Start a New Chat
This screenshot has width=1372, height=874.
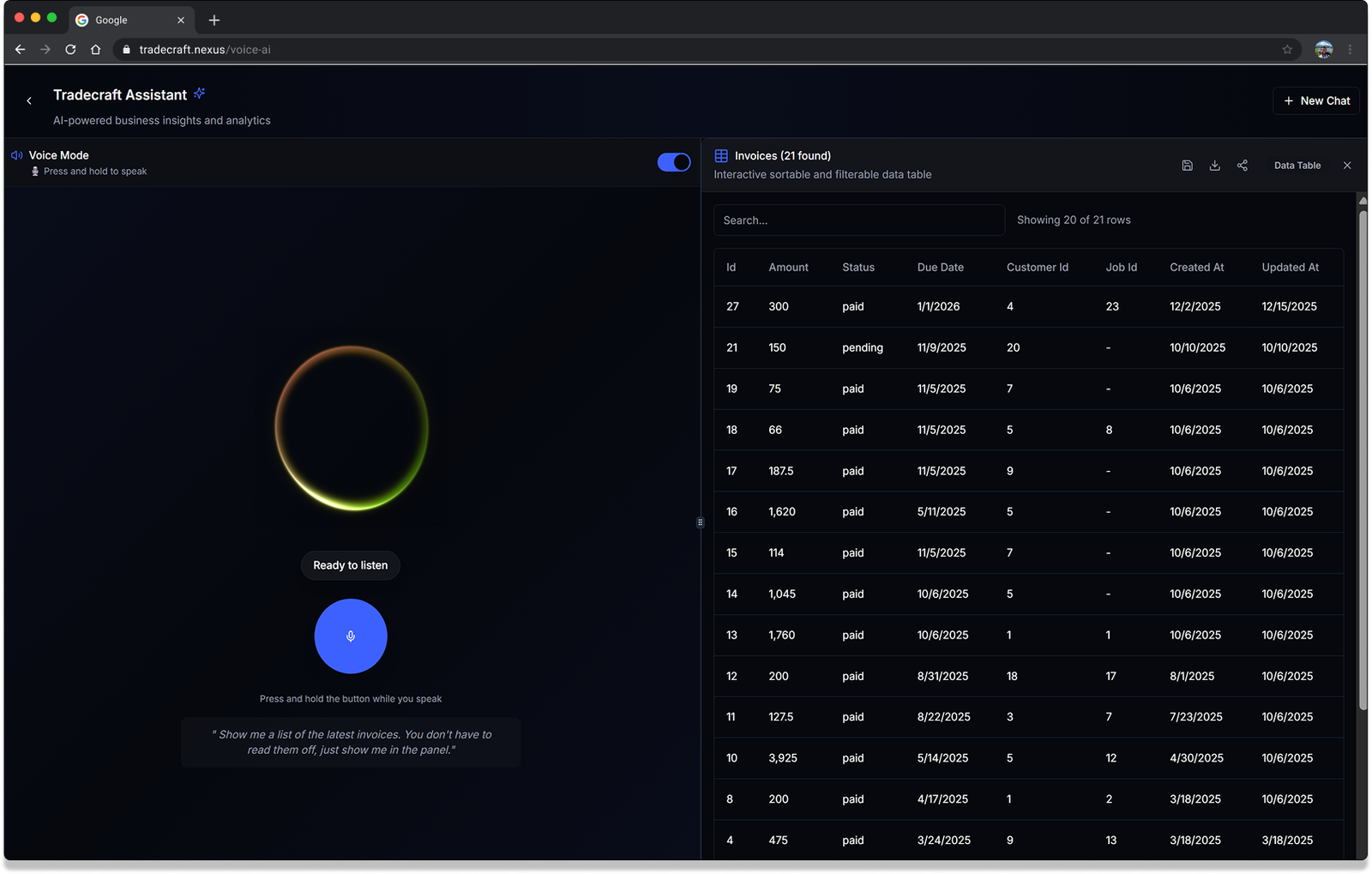[x=1316, y=100]
